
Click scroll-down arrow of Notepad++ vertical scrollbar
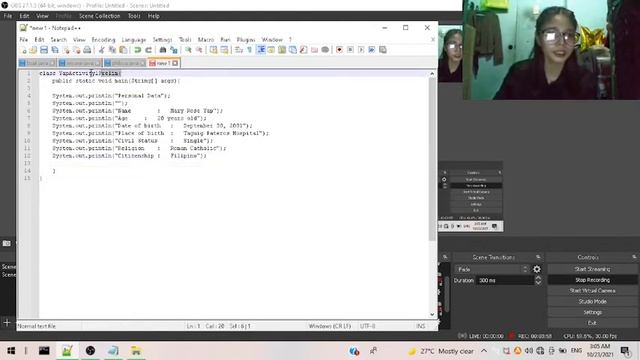[x=432, y=314]
